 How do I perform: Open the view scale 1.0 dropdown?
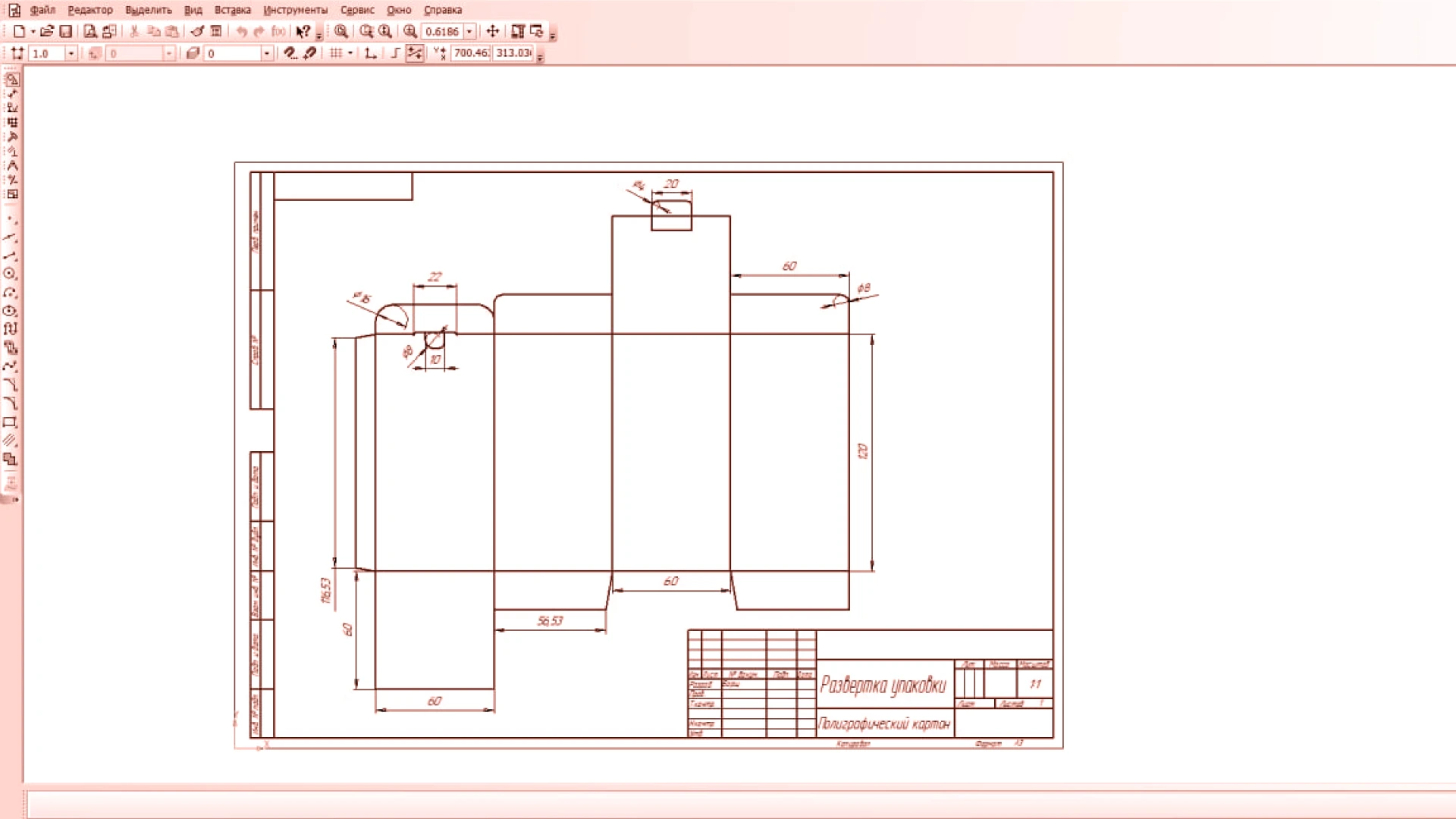[71, 53]
